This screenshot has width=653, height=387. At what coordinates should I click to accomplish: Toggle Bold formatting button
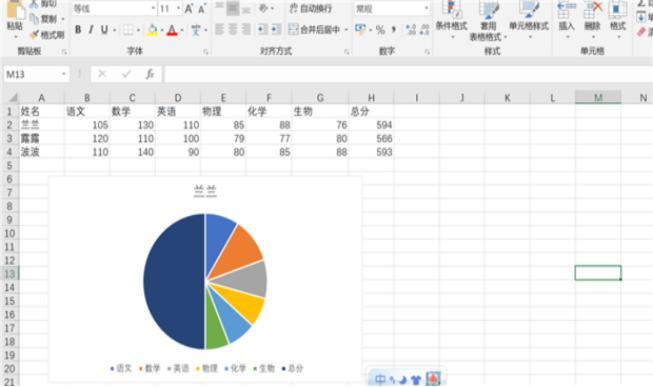point(78,30)
